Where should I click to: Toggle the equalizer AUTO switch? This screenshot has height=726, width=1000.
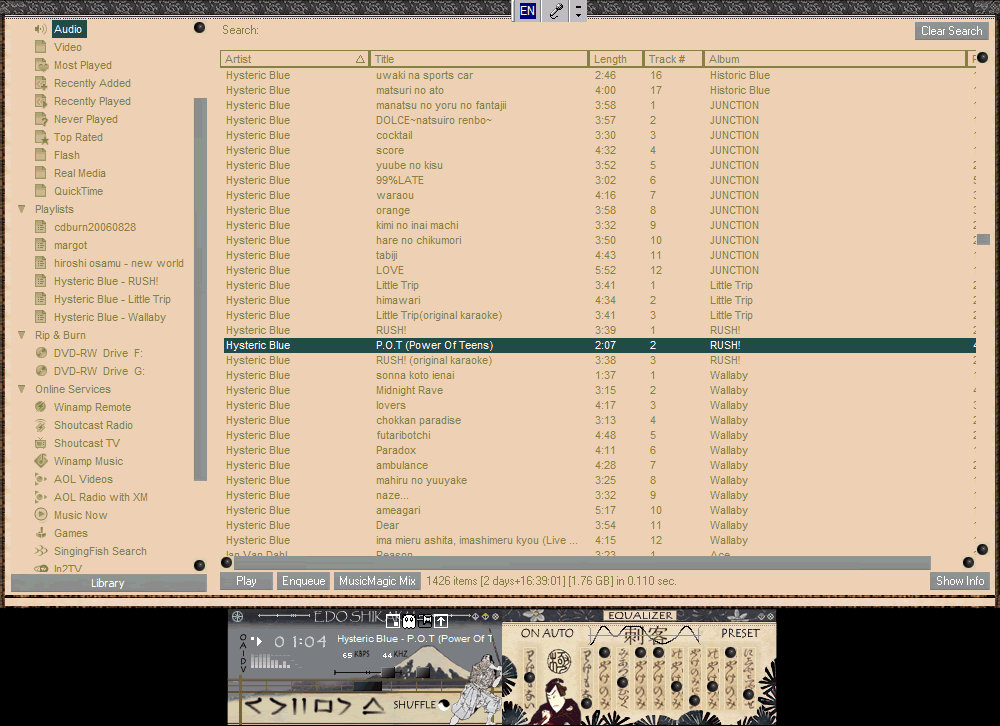click(559, 633)
